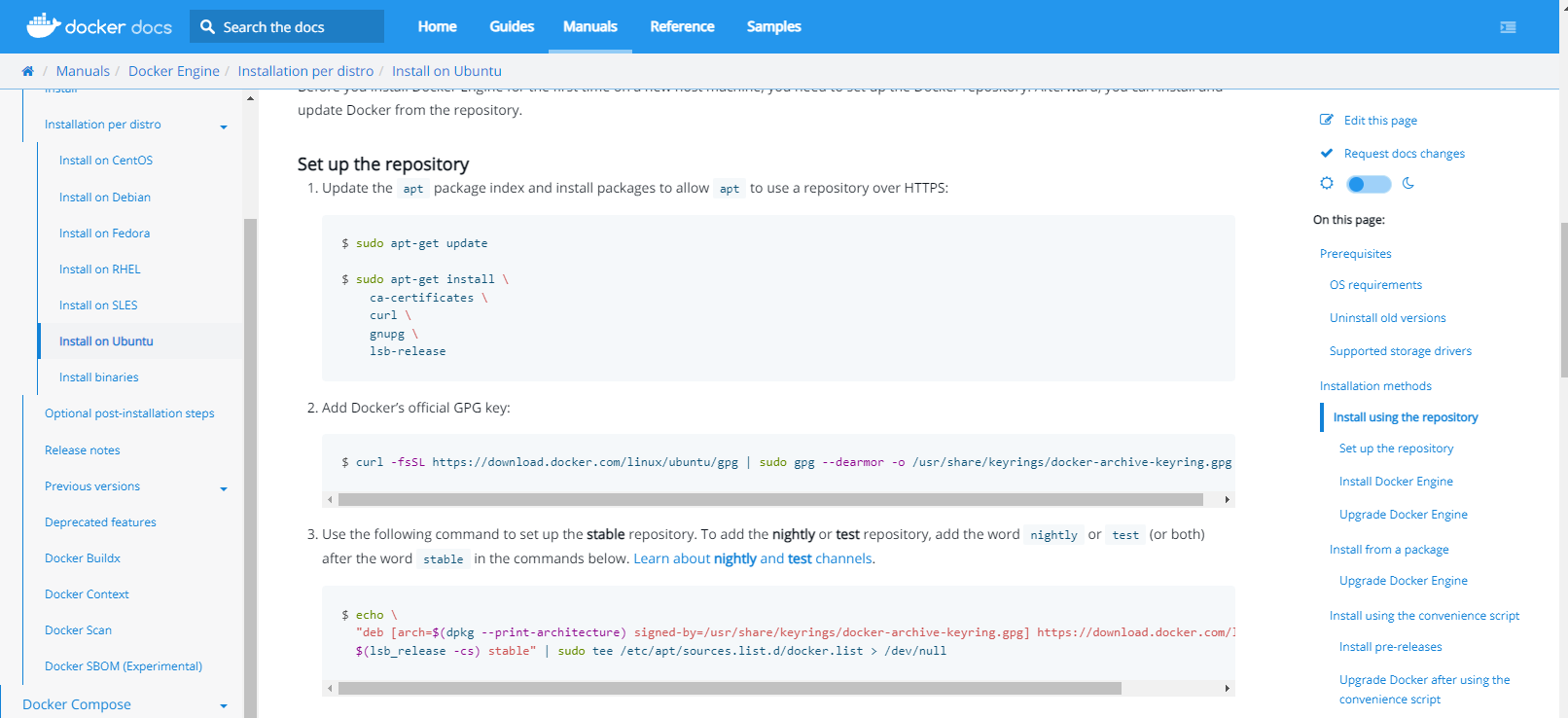Open Install on Debian page

[105, 197]
